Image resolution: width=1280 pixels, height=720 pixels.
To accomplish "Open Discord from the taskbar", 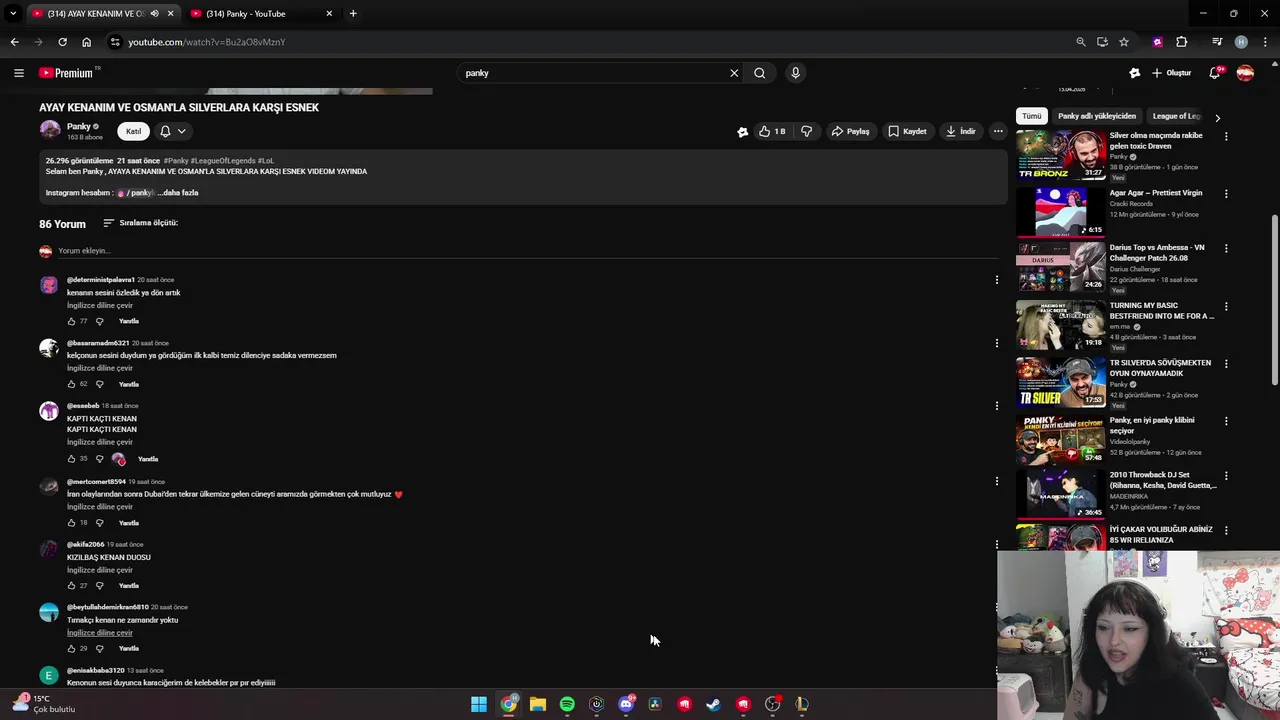I will [x=626, y=704].
